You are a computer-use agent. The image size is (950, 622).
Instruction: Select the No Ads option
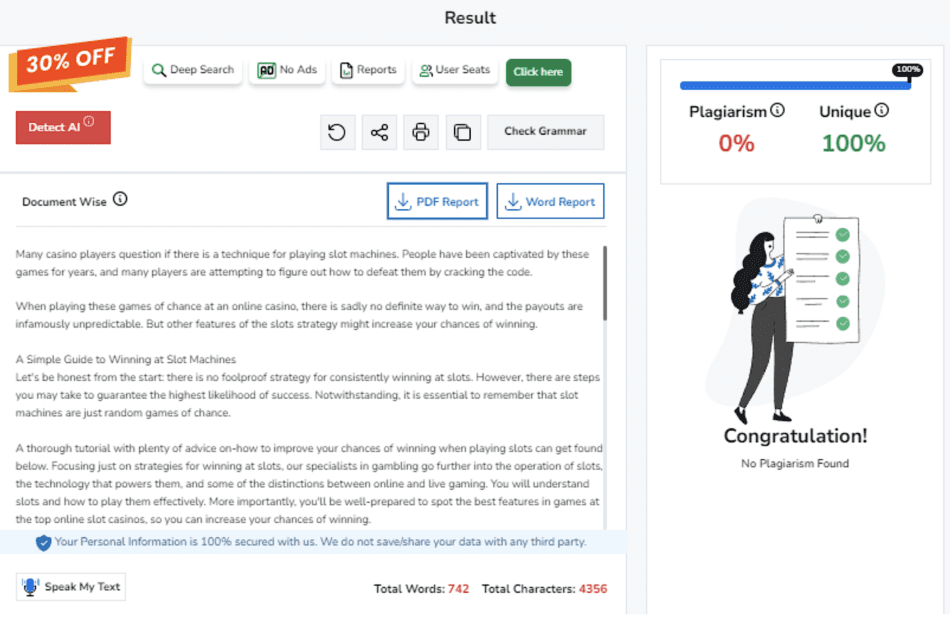[287, 70]
